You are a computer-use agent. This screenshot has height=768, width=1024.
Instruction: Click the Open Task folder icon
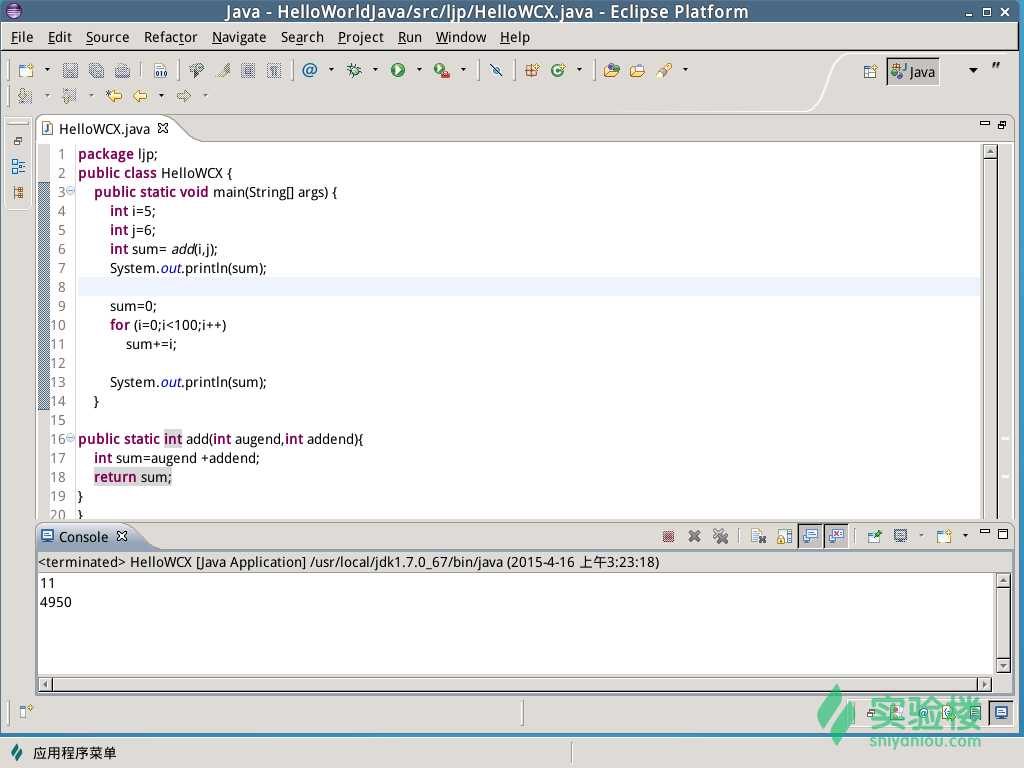(612, 70)
